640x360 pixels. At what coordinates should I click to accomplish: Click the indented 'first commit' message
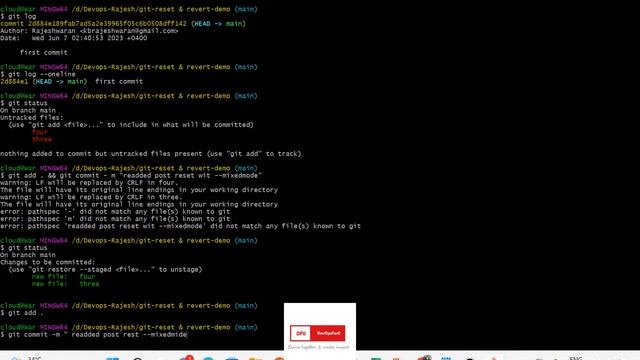click(x=44, y=53)
